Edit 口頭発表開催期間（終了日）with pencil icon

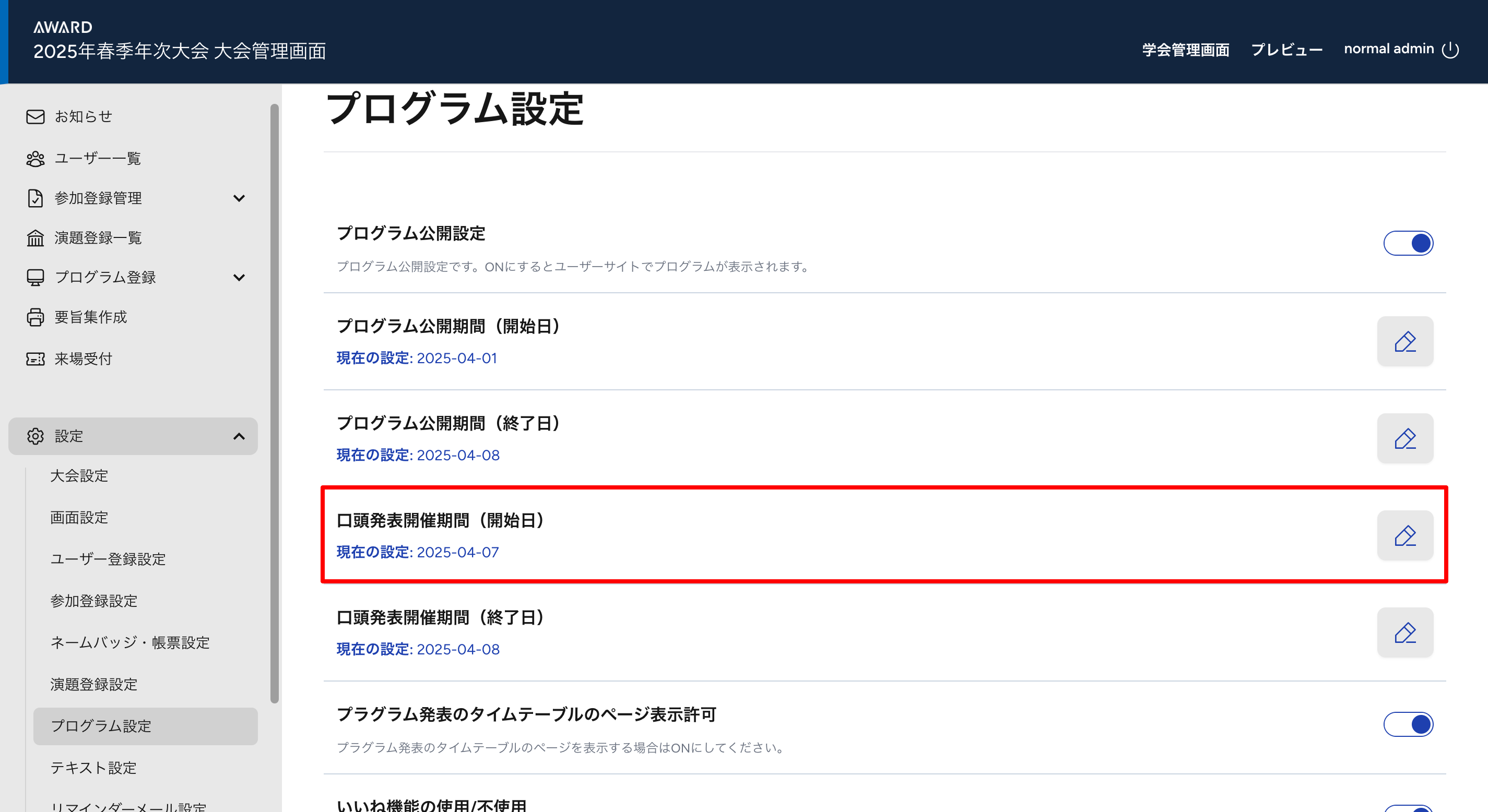1405,632
